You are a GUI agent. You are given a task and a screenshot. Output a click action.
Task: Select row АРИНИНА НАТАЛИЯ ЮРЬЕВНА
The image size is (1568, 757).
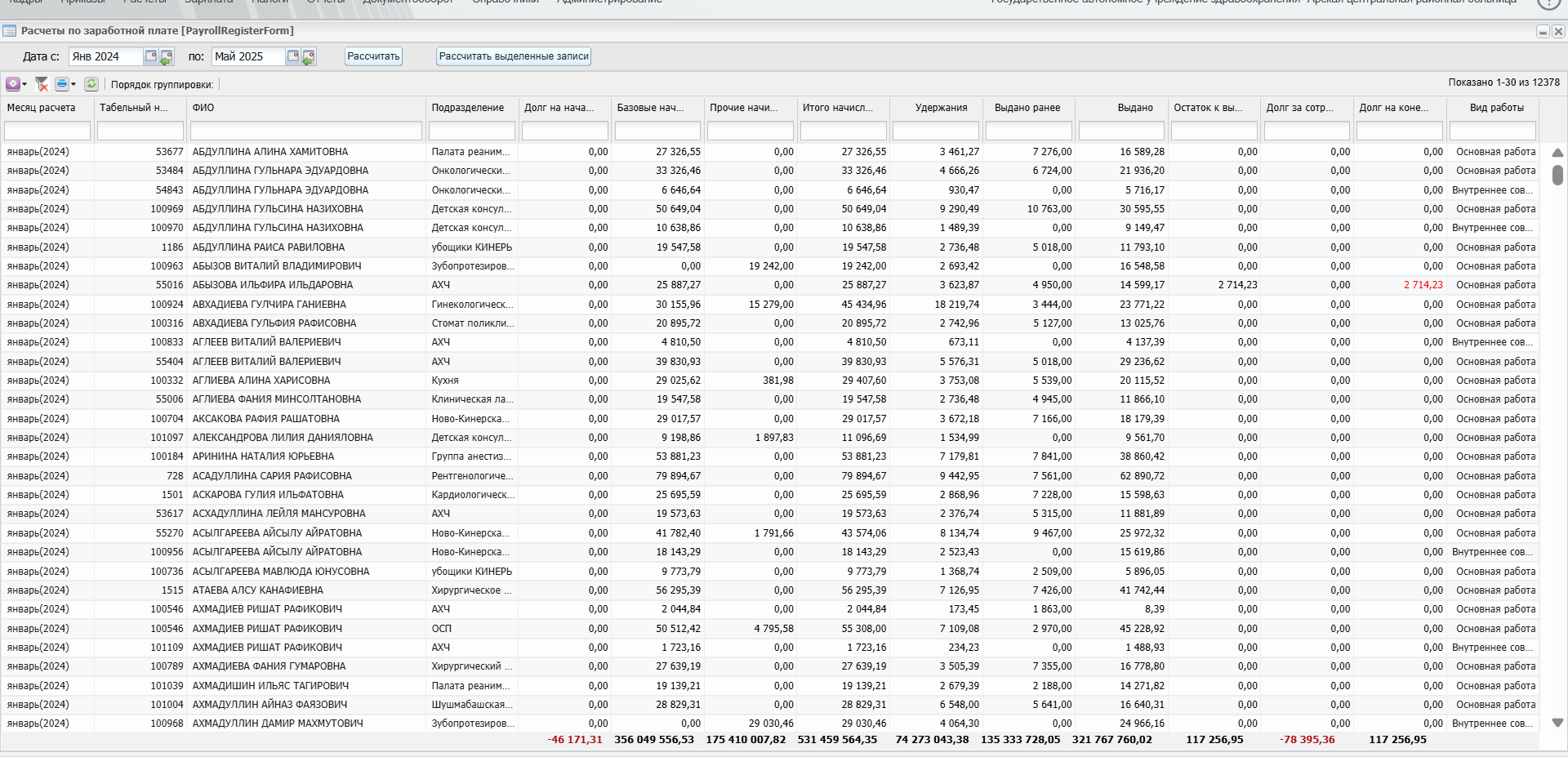click(x=770, y=456)
